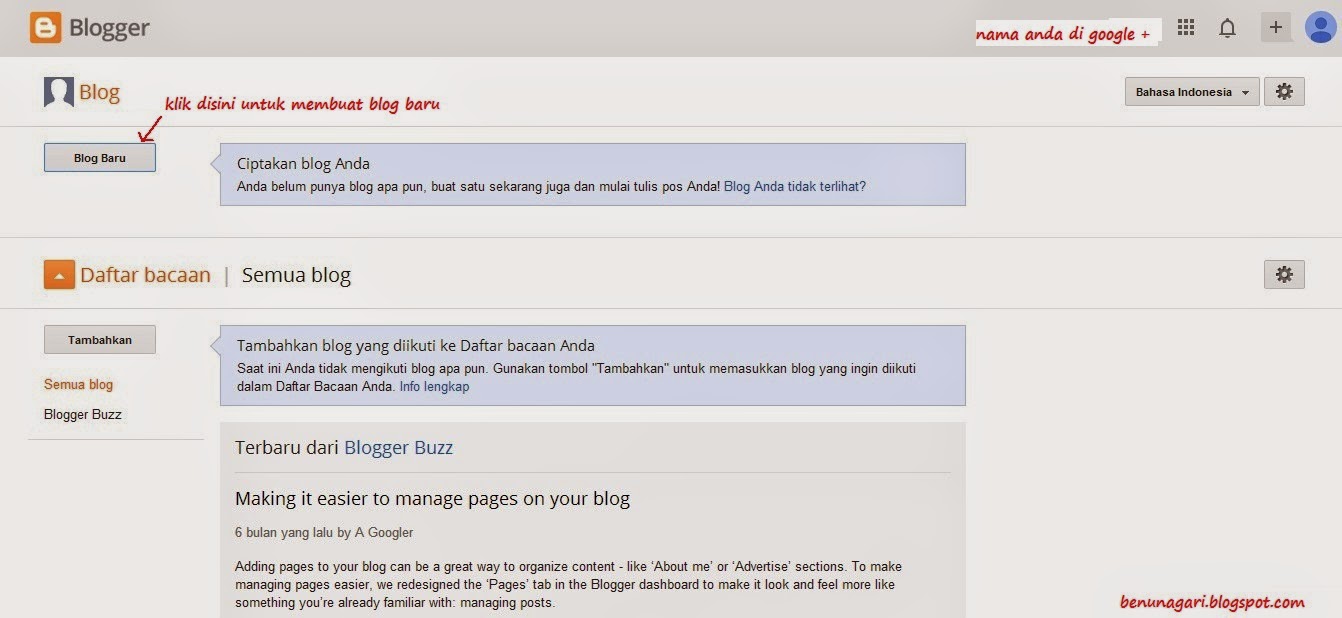
Task: Open the Bahasa Indonesia language dropdown
Action: 1191,92
